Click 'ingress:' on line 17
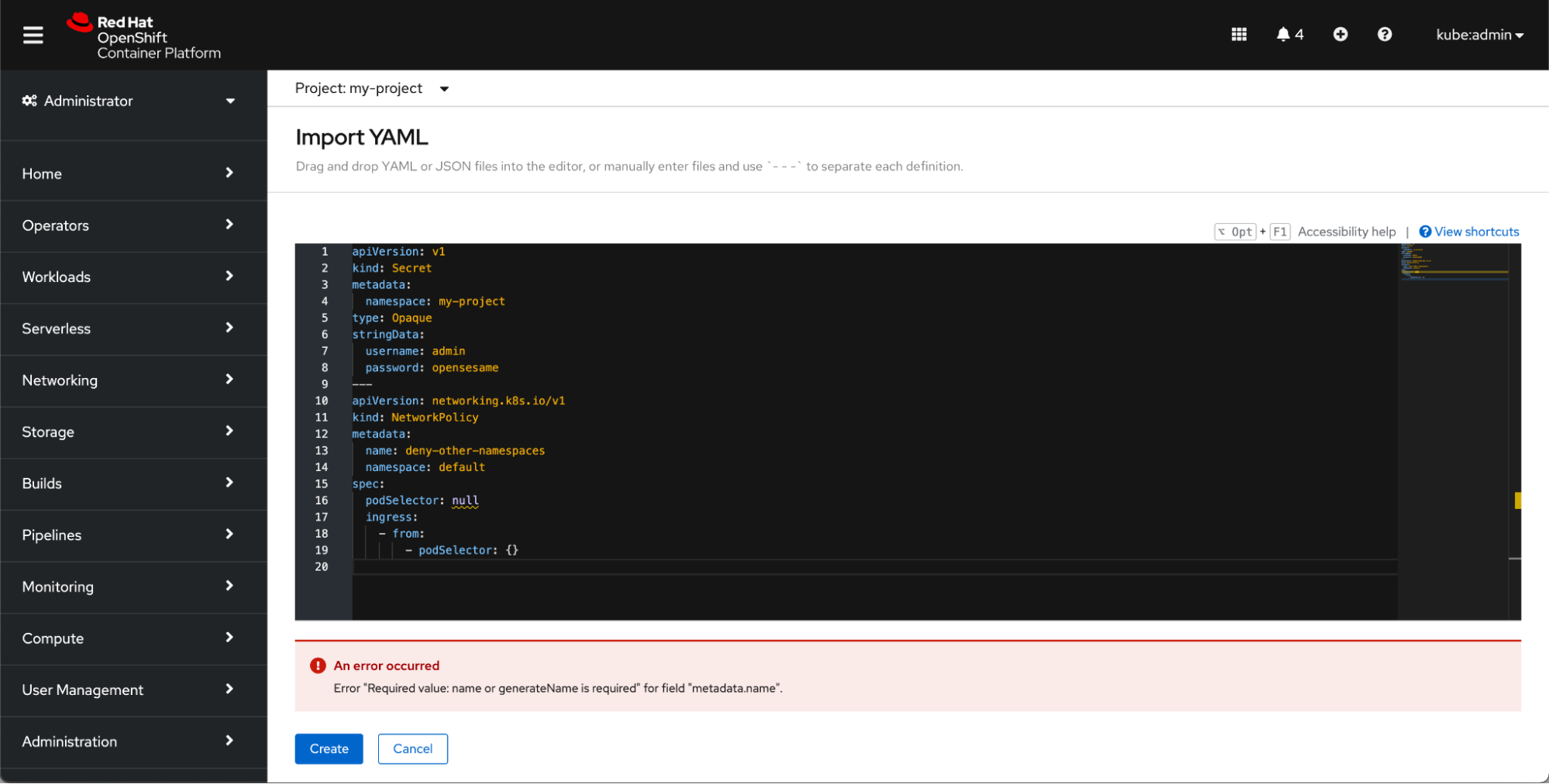 coord(392,518)
